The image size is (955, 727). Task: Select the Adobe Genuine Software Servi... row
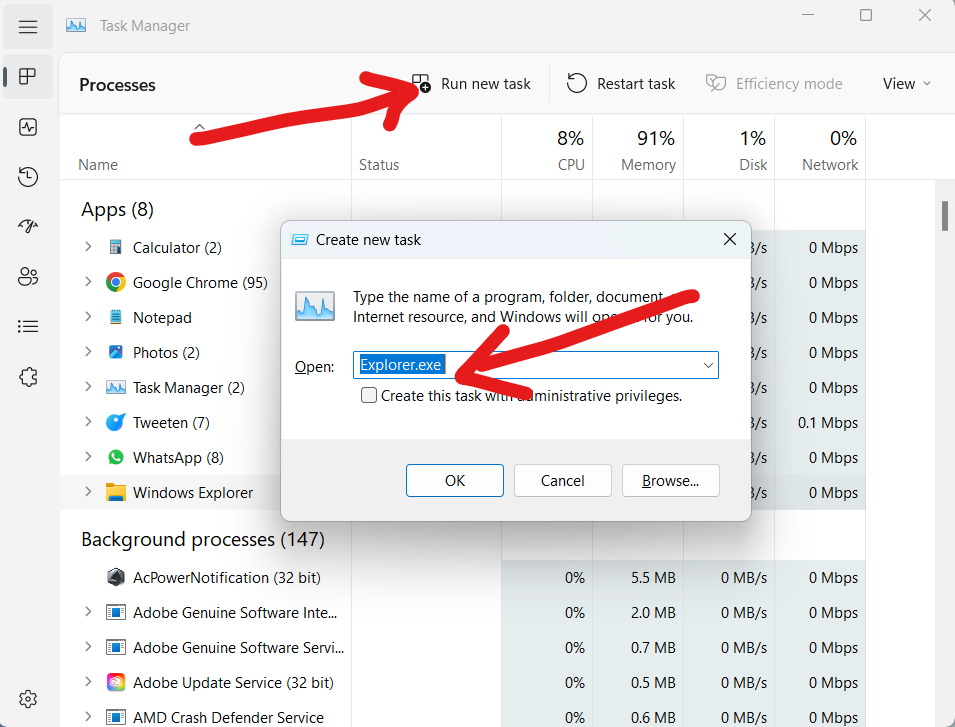462,647
